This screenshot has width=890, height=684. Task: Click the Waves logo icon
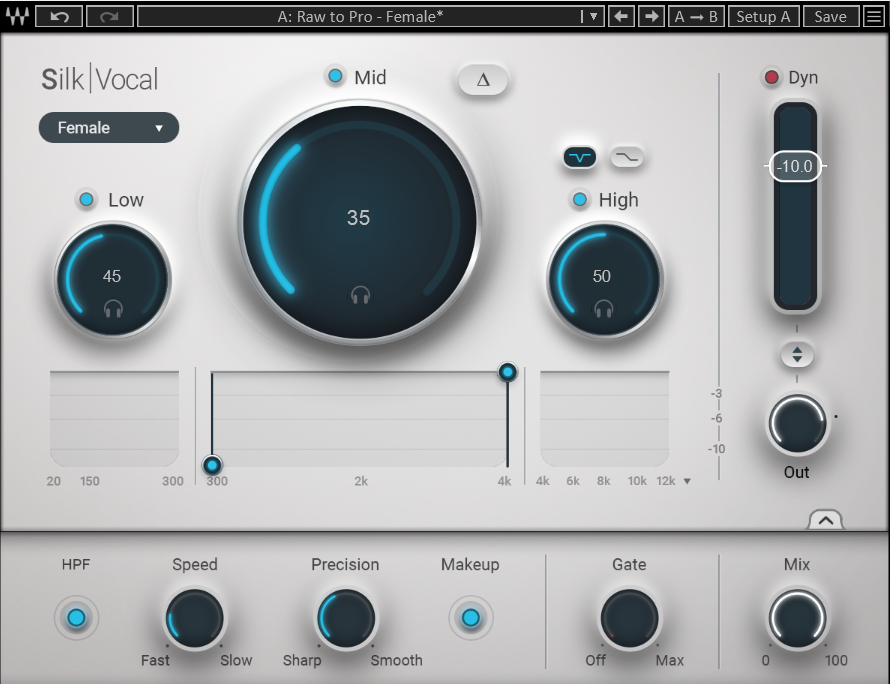pyautogui.click(x=17, y=16)
